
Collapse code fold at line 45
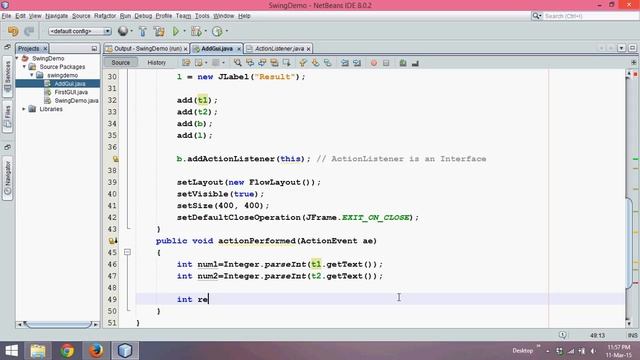point(127,252)
